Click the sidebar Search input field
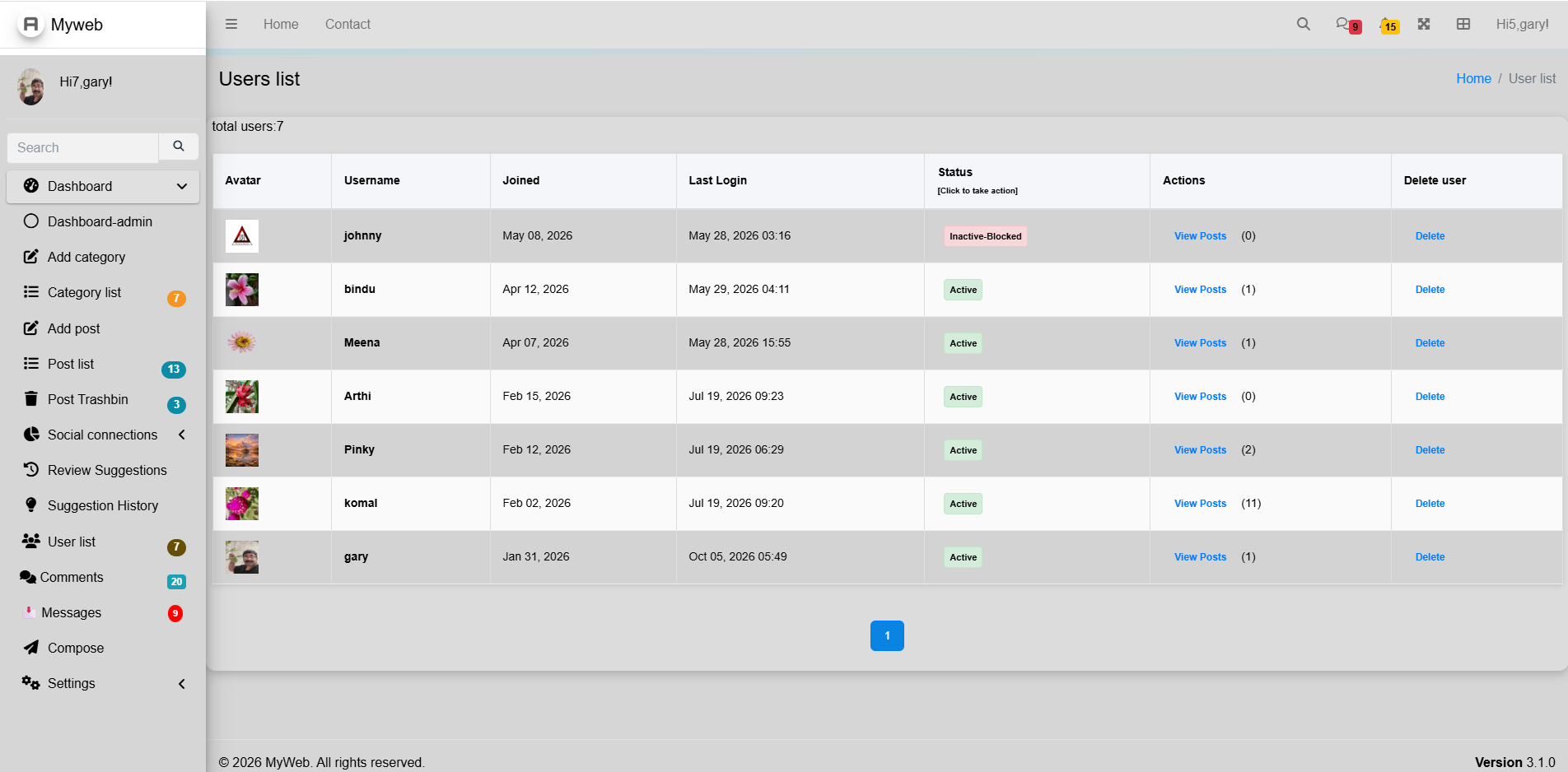 82,147
